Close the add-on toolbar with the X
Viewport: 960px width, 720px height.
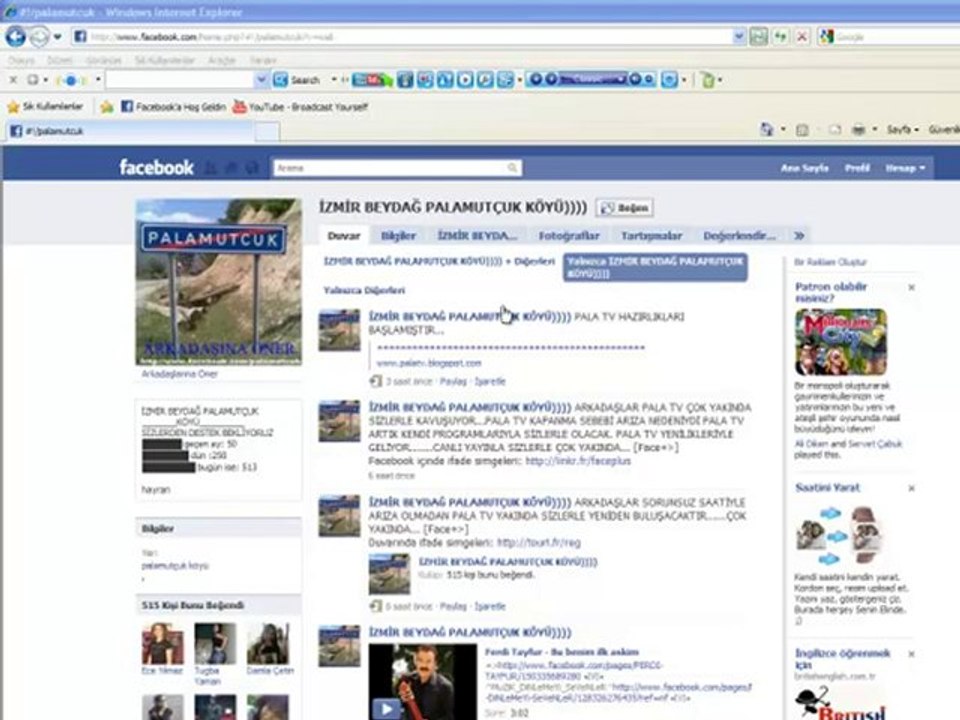pyautogui.click(x=13, y=80)
